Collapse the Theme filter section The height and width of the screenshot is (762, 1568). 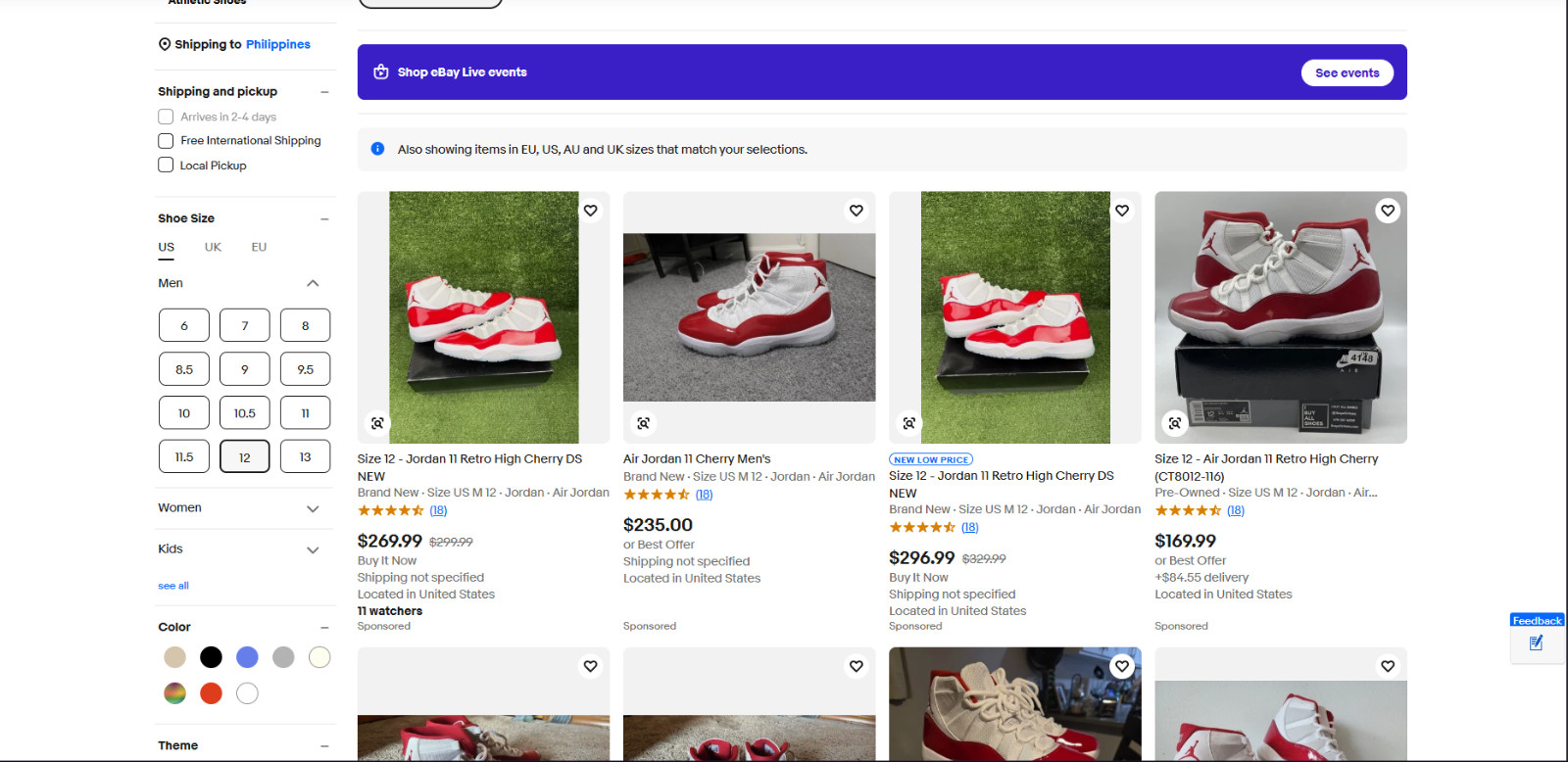tap(324, 746)
